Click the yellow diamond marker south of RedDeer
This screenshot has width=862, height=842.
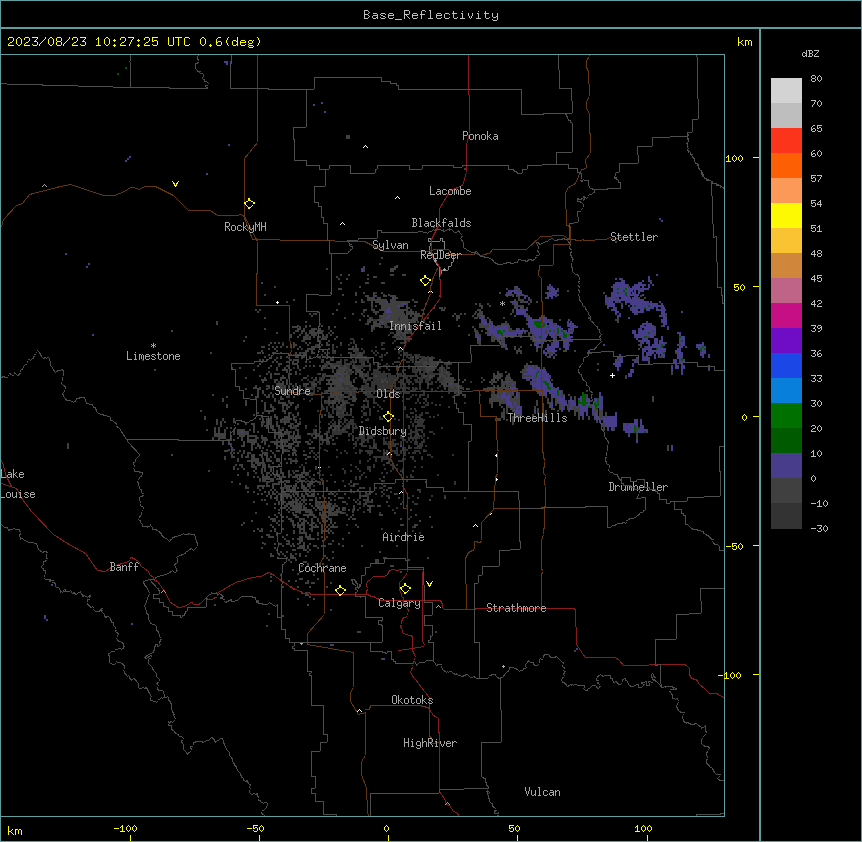426,281
